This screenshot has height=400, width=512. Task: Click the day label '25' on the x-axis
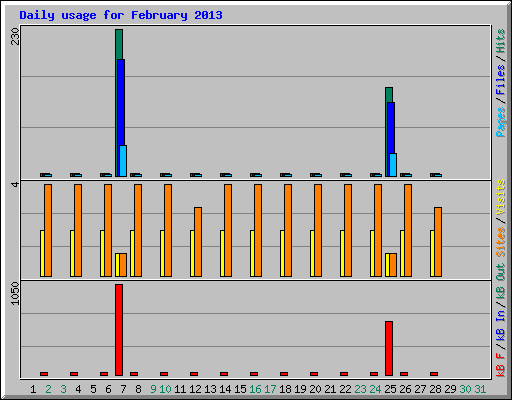[x=390, y=389]
